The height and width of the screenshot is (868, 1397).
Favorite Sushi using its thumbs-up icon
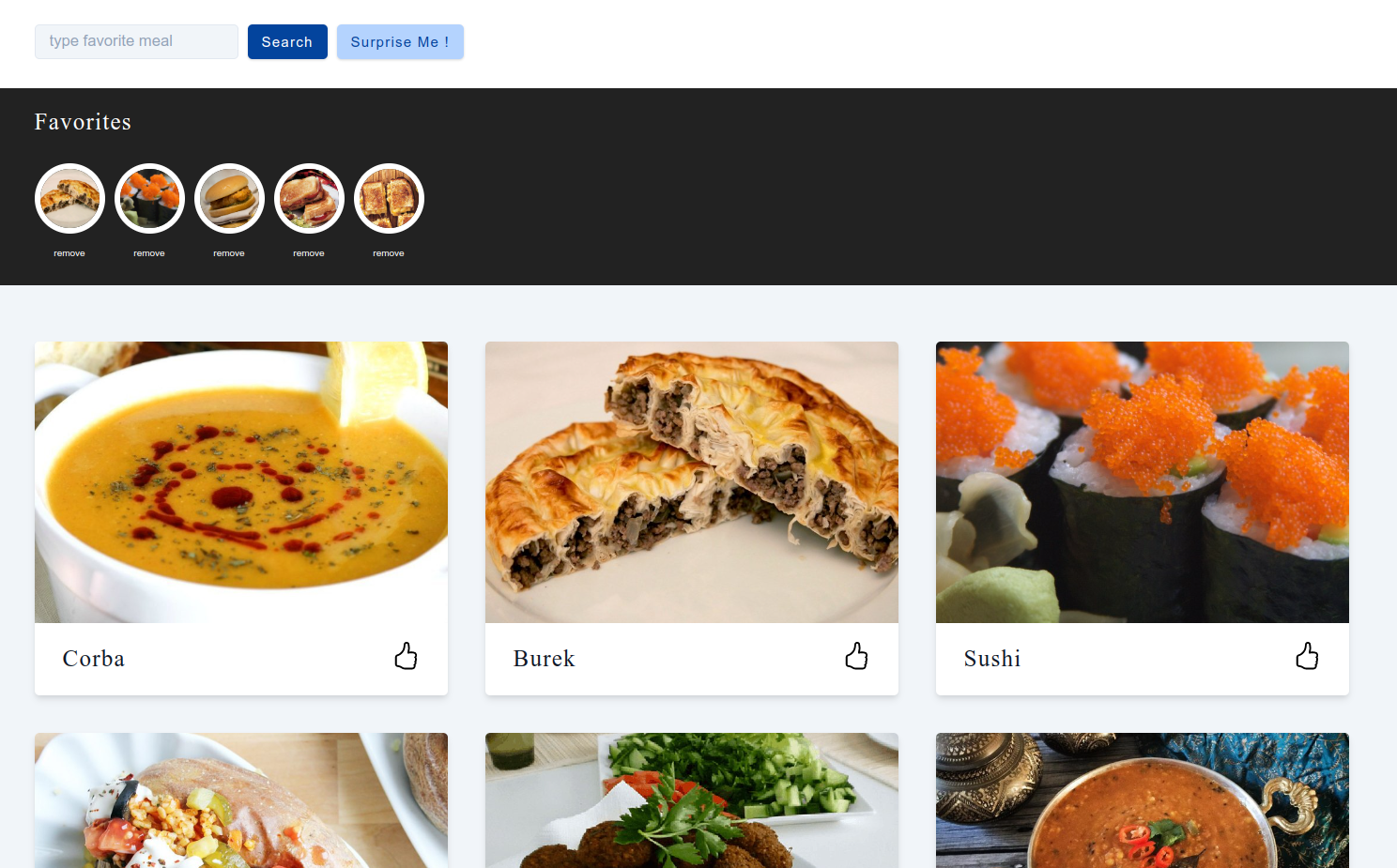click(1307, 656)
